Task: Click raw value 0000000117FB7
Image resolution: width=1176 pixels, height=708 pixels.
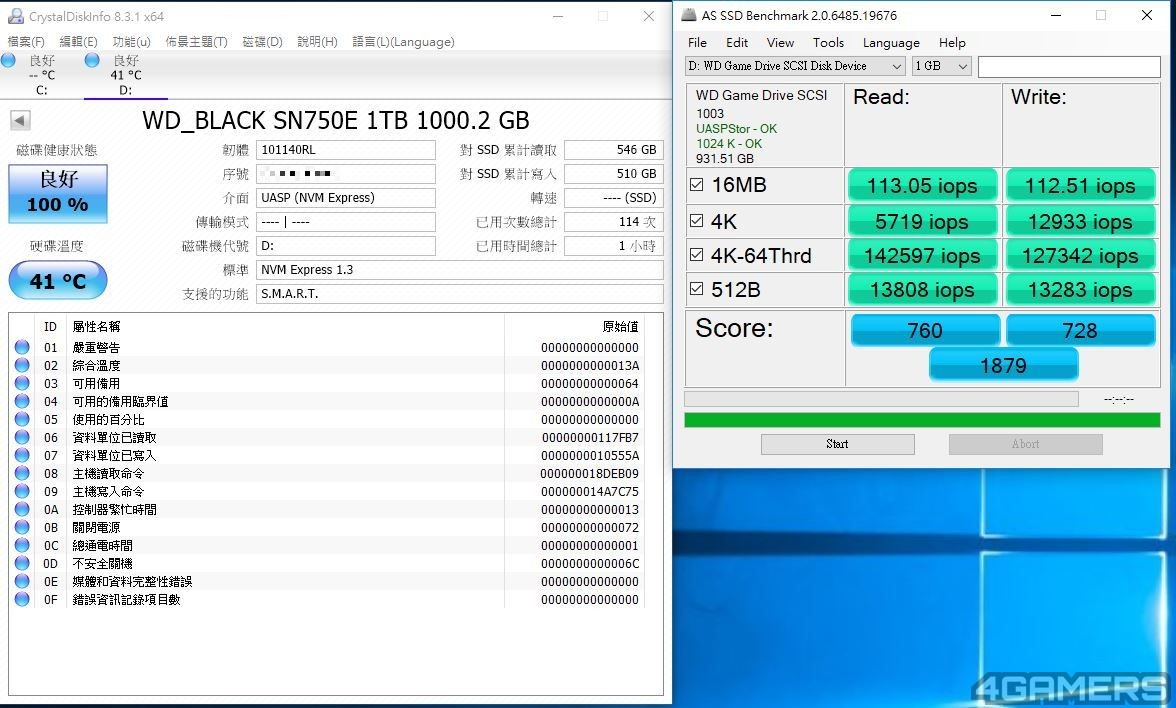Action: pos(590,437)
